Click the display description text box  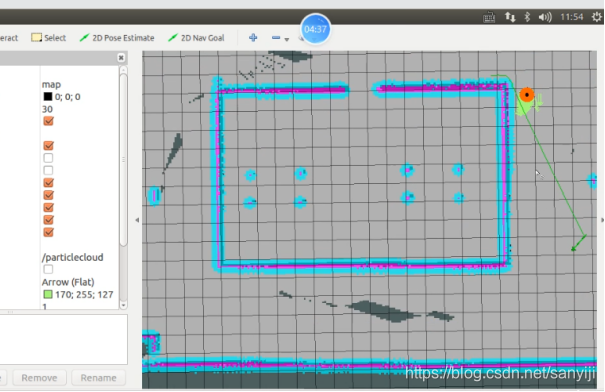coord(63,340)
